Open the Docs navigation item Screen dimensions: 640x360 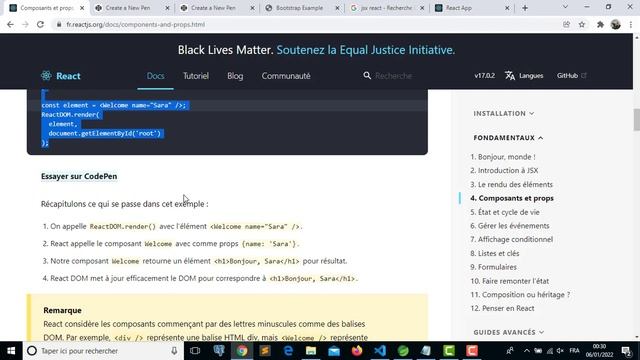point(156,76)
